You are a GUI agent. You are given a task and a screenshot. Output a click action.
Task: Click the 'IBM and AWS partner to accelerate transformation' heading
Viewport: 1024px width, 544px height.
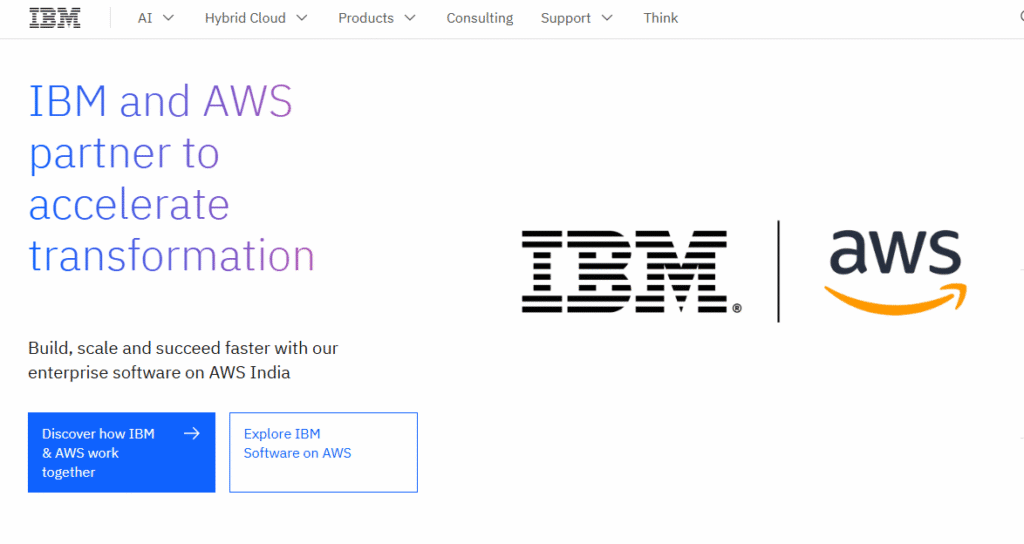point(172,178)
